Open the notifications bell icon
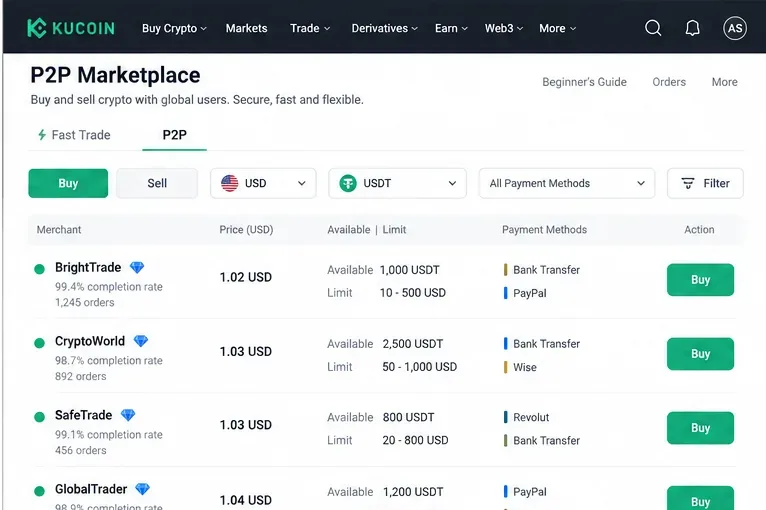Screen dimensions: 766x510 point(692,28)
